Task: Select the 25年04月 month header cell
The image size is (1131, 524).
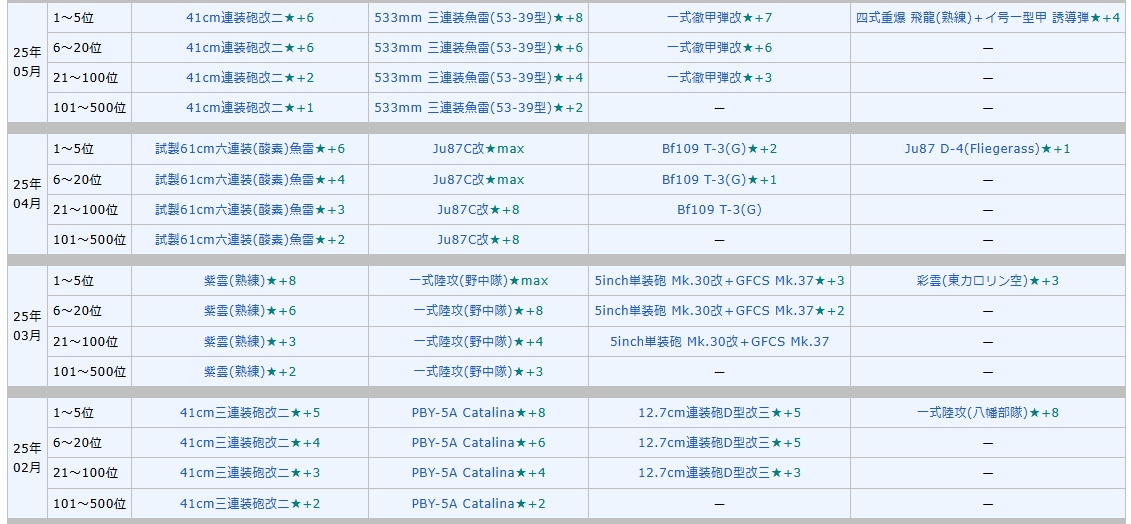Action: (27, 194)
